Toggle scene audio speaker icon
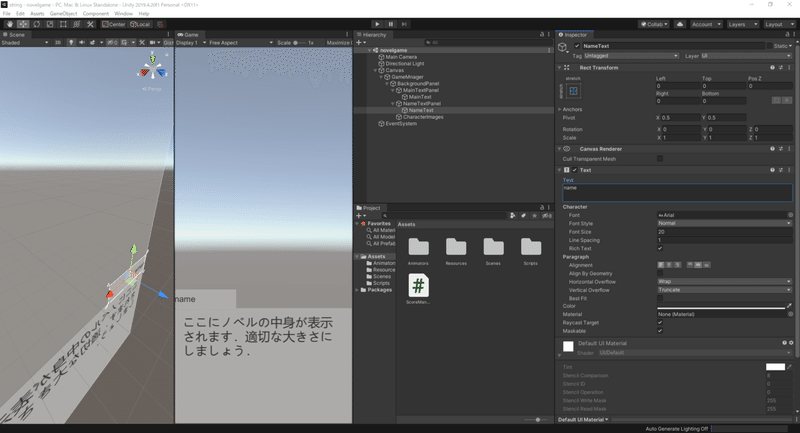This screenshot has width=800, height=433. 82,42
